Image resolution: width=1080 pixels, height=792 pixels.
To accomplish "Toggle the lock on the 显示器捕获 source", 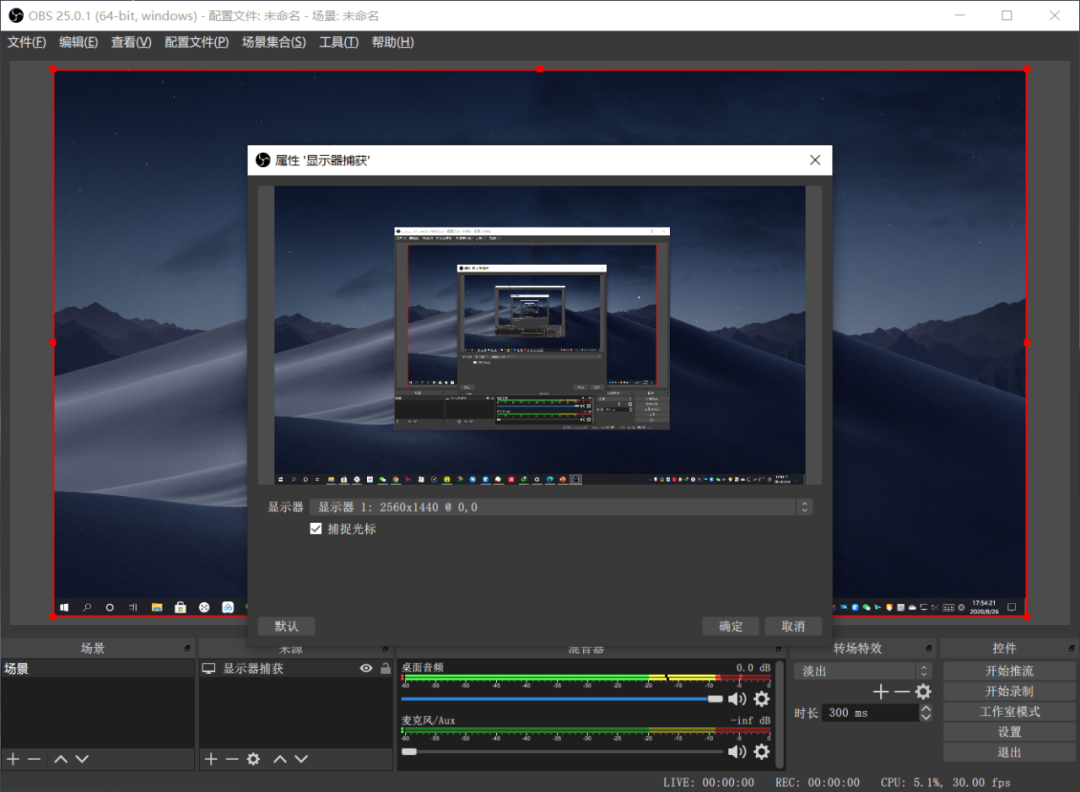I will (x=385, y=668).
